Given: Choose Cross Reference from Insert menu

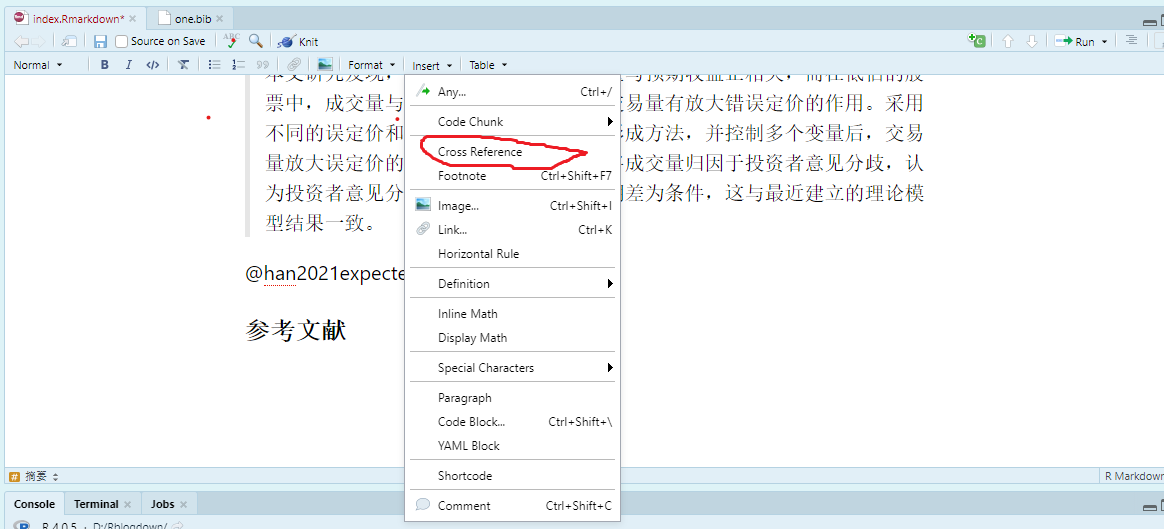Looking at the screenshot, I should (480, 152).
